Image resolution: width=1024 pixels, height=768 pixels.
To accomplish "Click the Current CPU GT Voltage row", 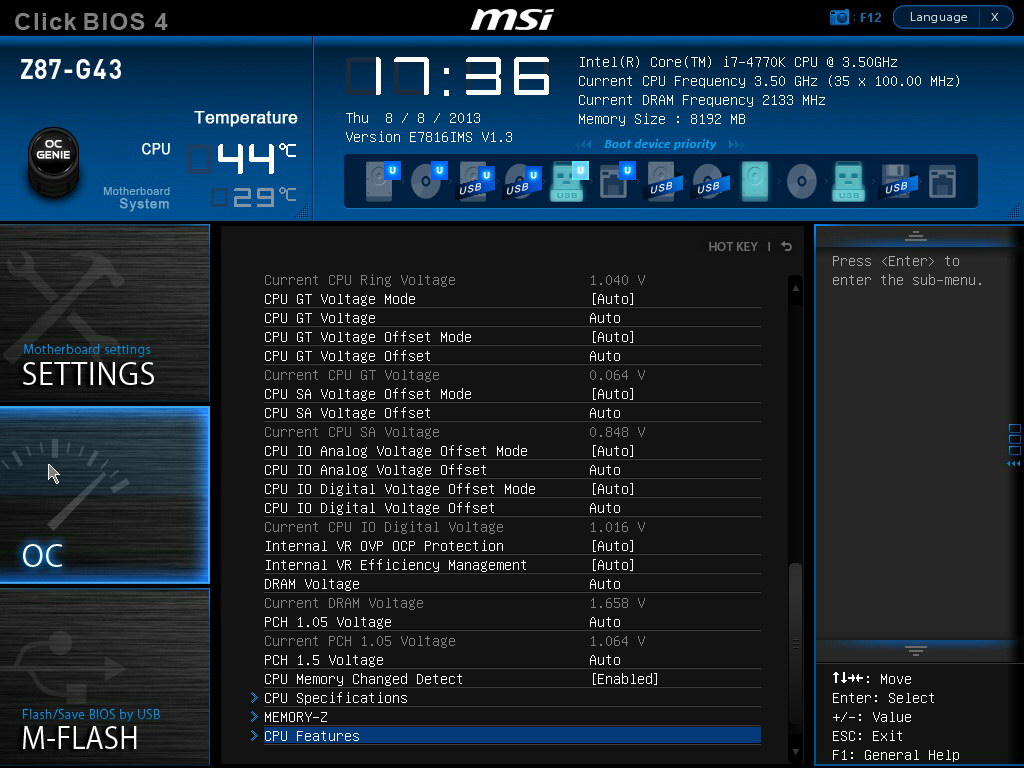I will 512,375.
